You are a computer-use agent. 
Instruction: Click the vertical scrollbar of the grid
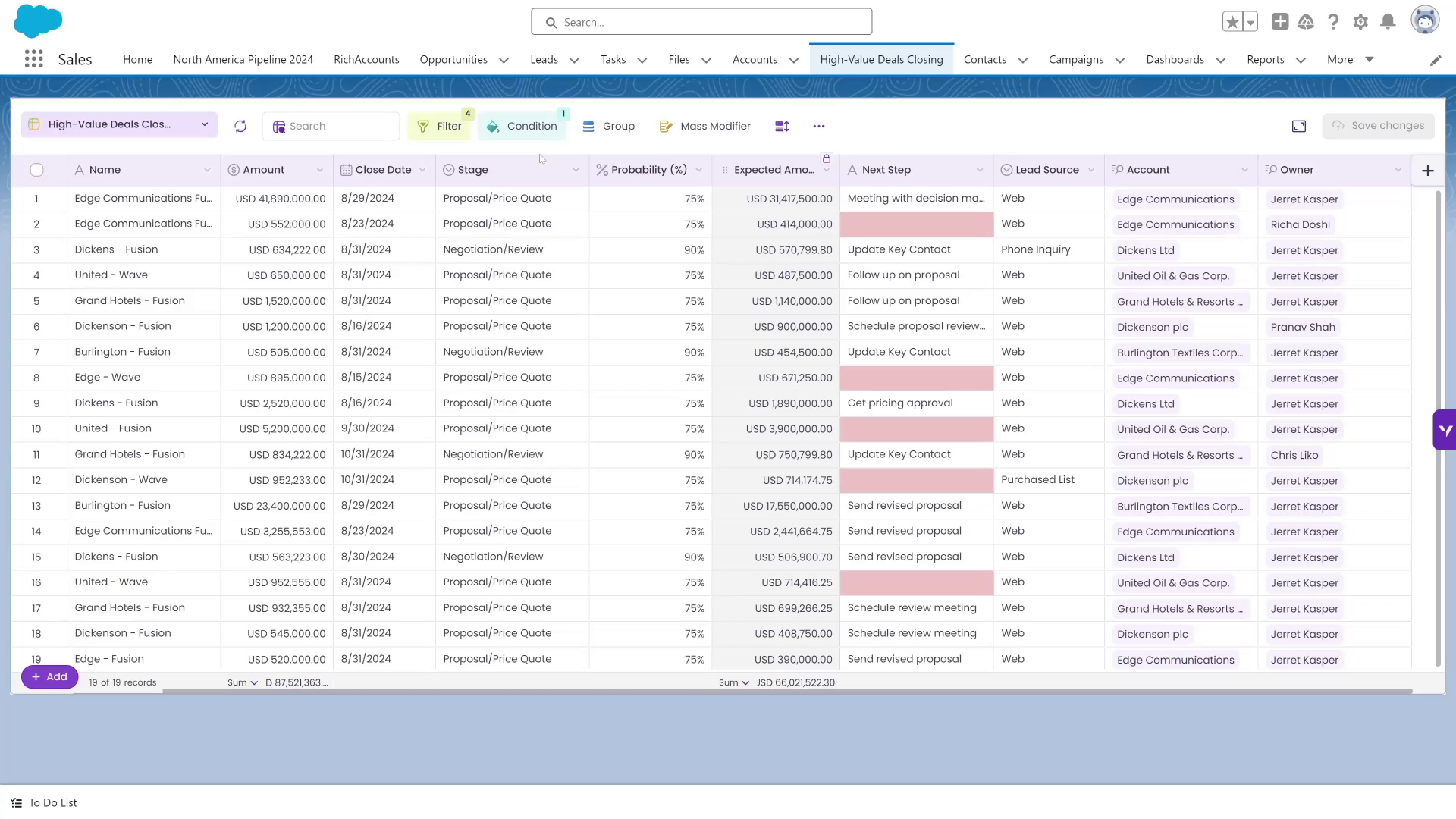[1437, 428]
